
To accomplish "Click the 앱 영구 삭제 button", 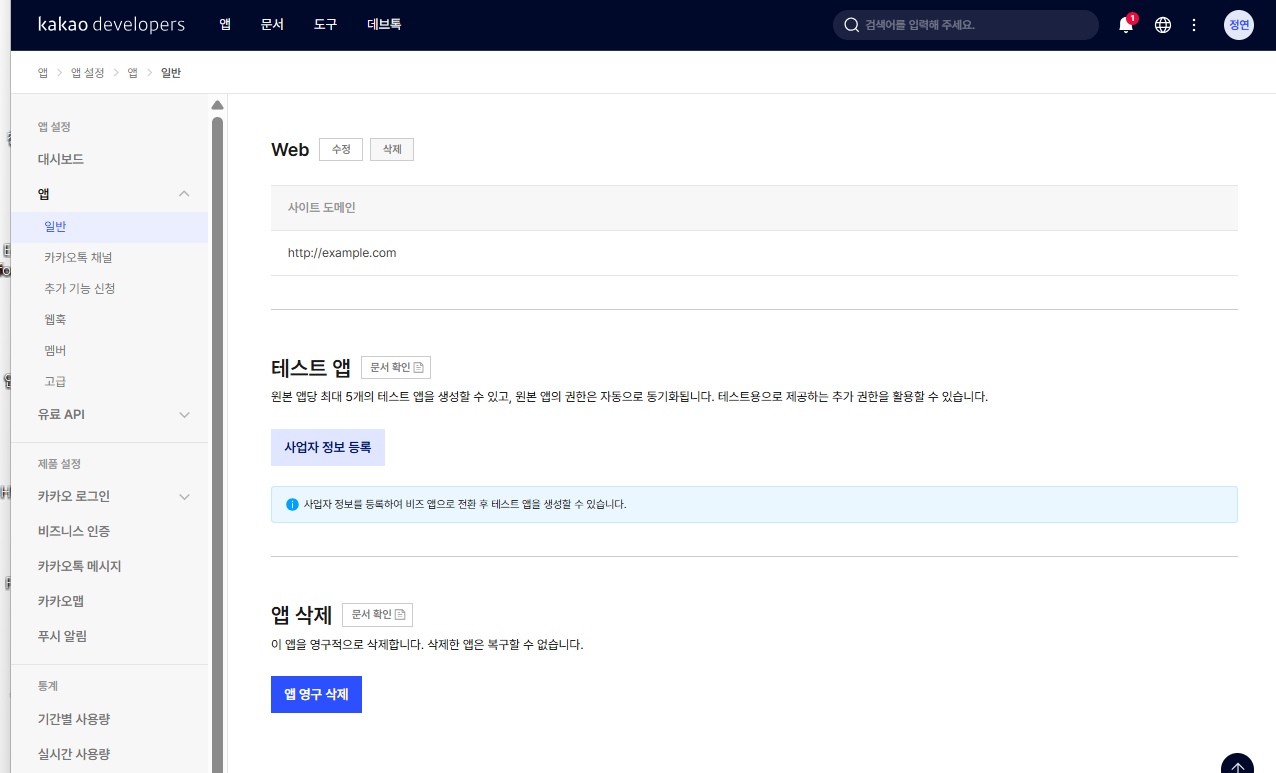I will pos(316,695).
